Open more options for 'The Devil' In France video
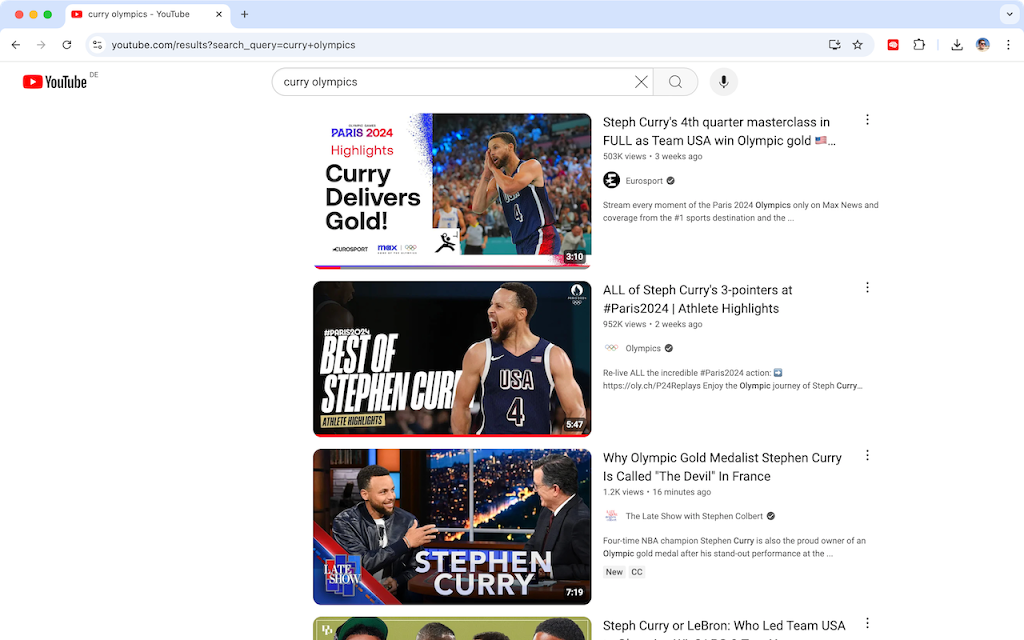The height and width of the screenshot is (640, 1024). [867, 455]
